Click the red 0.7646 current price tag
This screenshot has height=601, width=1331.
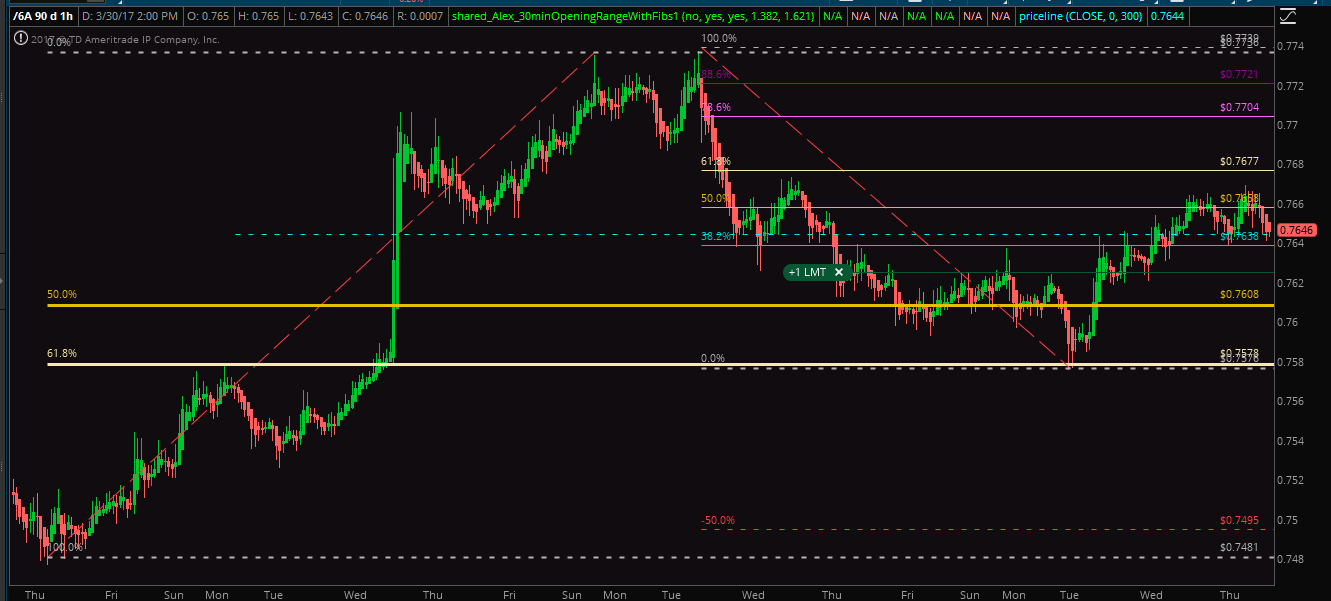coord(1296,229)
